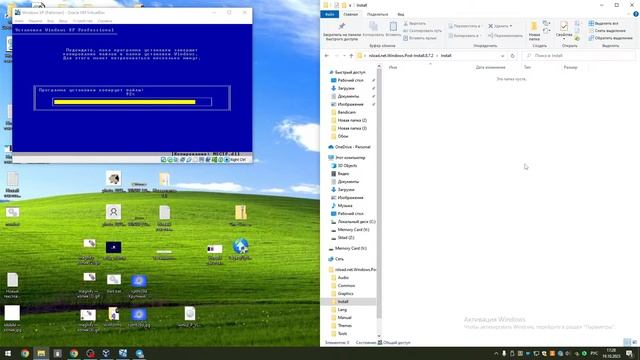
Task: Switch to the Главная ribbon tab
Action: click(x=350, y=14)
